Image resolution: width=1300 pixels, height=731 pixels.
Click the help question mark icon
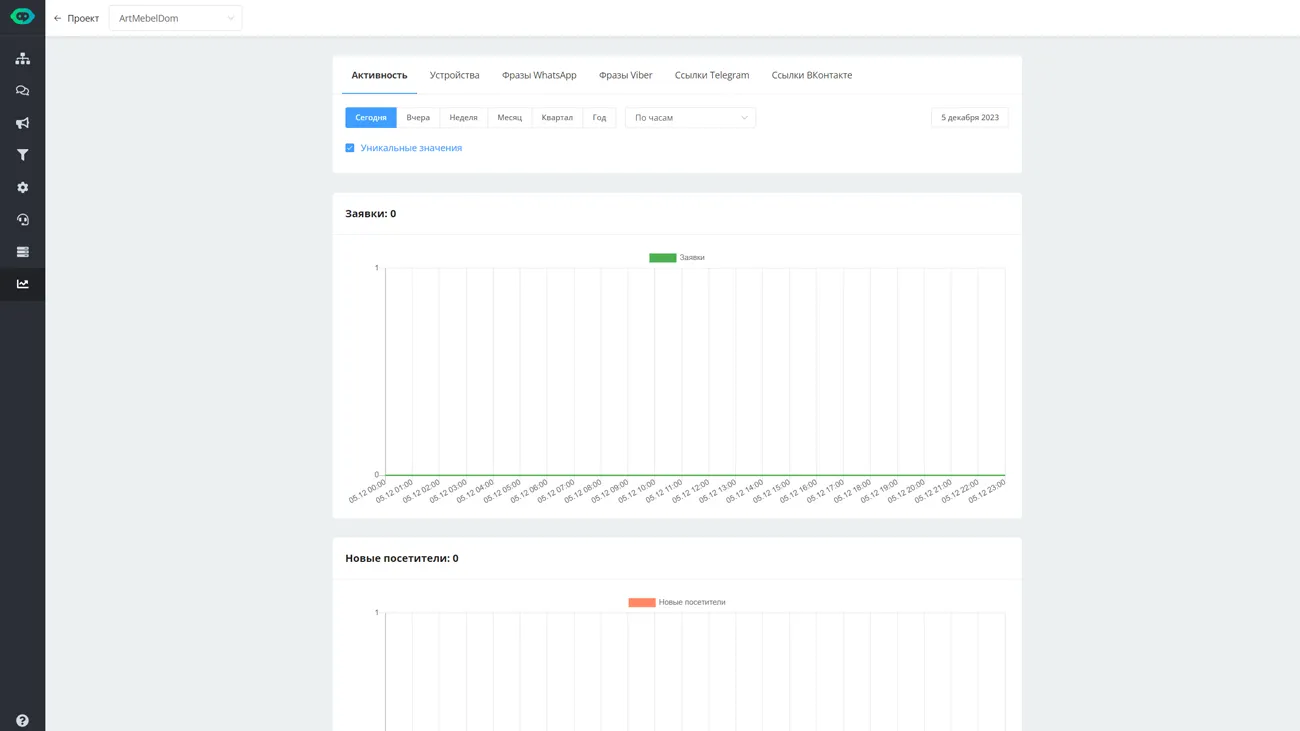pyautogui.click(x=22, y=720)
